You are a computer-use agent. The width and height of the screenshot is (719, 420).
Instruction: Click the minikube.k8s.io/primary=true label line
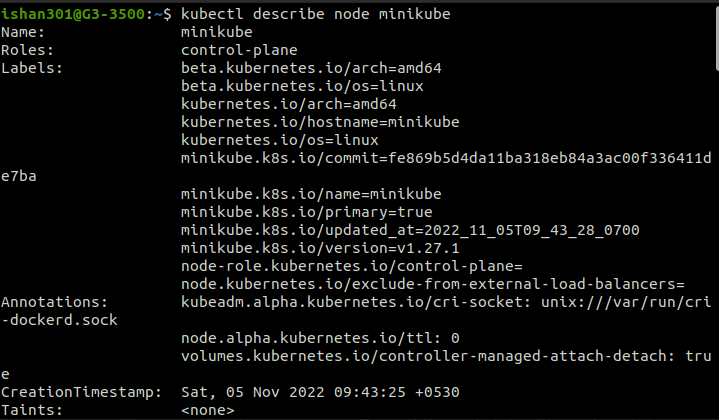(307, 212)
